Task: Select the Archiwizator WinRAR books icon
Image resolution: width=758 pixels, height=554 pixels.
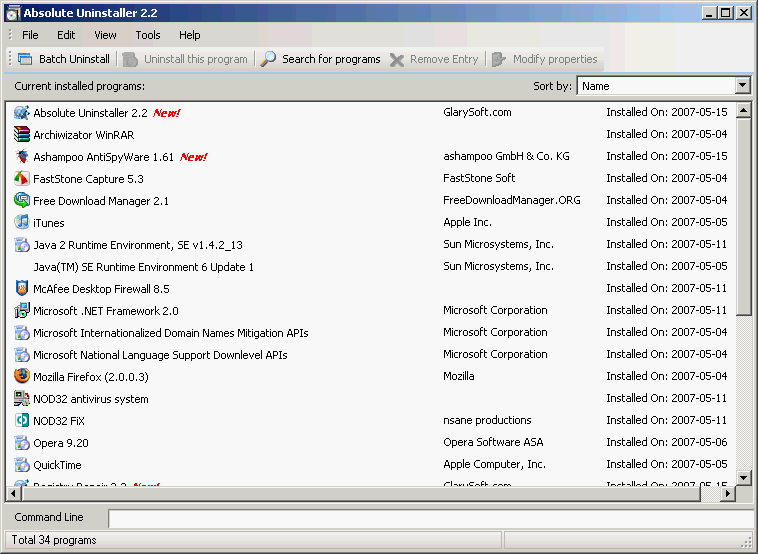Action: pyautogui.click(x=22, y=134)
